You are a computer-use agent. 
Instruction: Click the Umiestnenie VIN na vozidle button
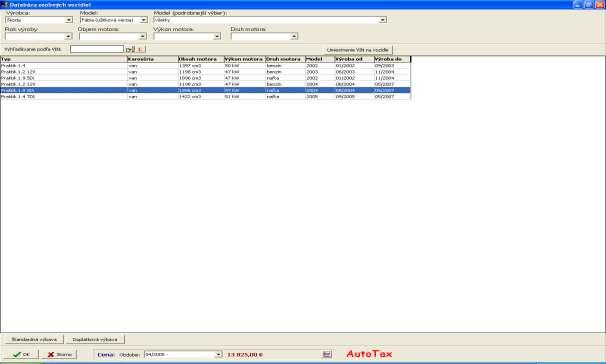(x=357, y=50)
